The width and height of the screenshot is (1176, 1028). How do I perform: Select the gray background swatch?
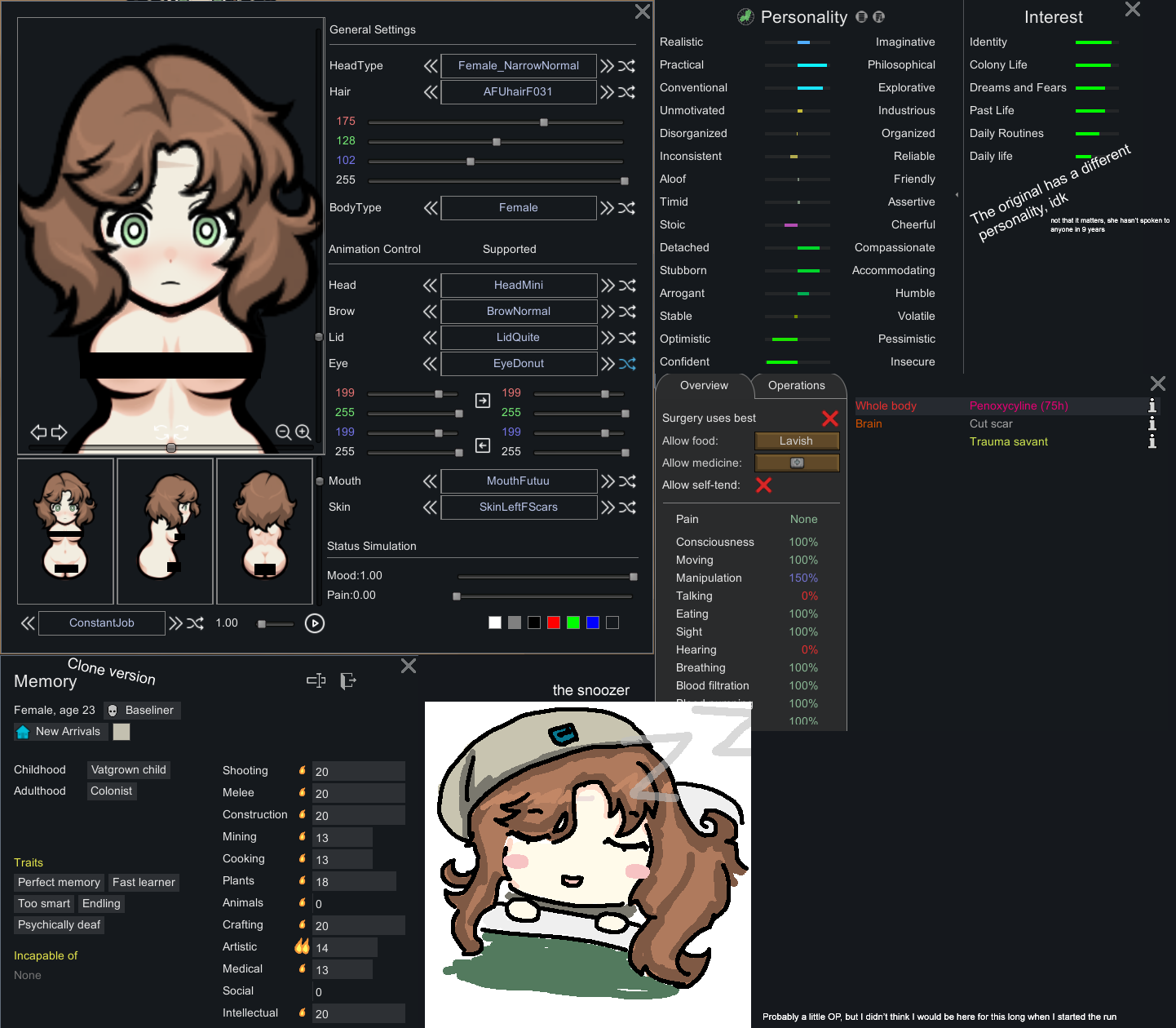(x=515, y=623)
